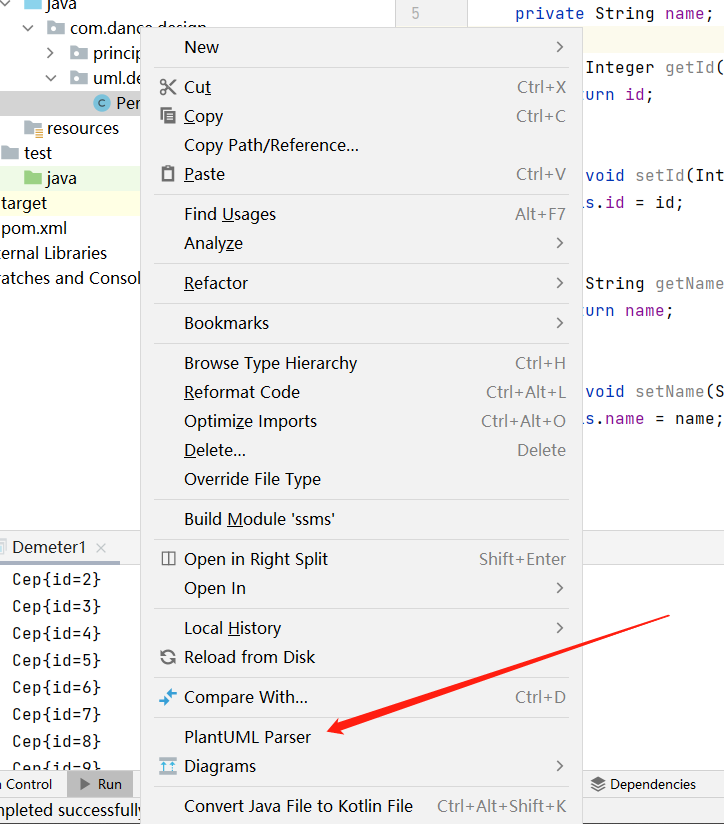
Task: Click the princip package folder icon
Action: click(x=79, y=53)
